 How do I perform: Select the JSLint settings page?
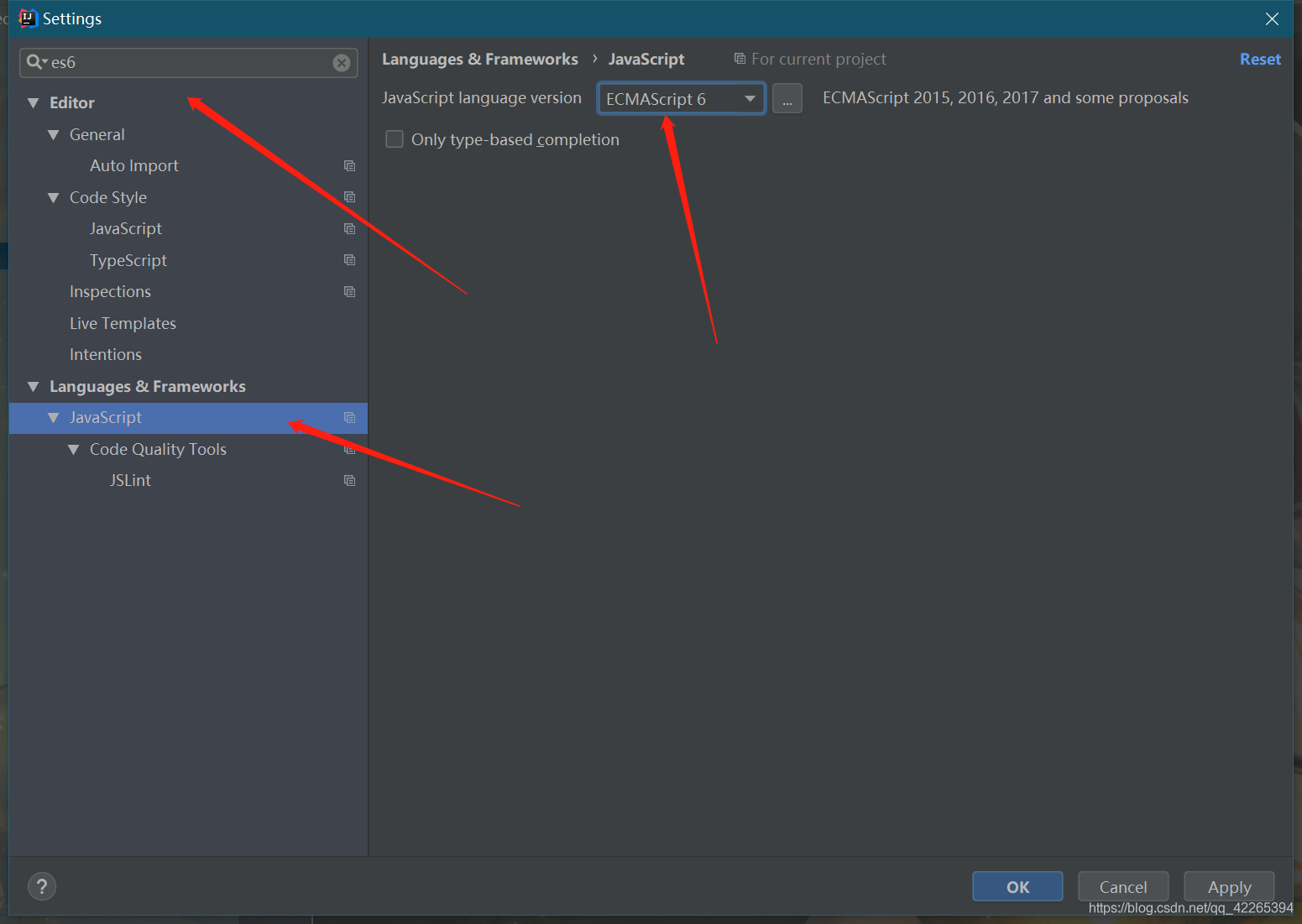130,481
